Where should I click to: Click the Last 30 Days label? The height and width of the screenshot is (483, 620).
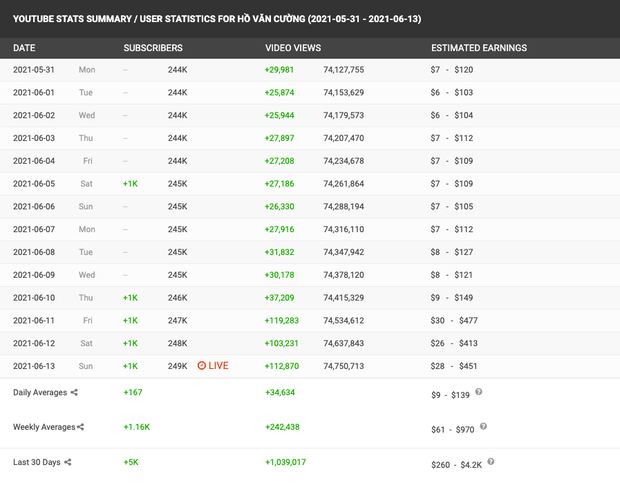click(38, 462)
